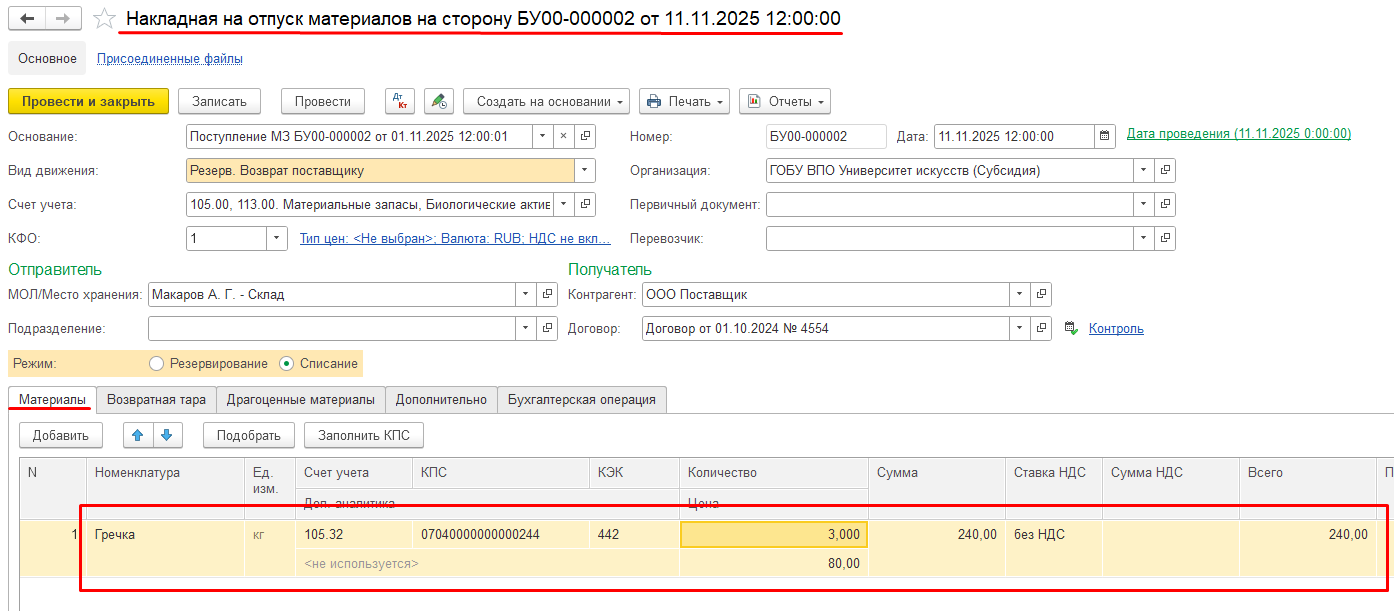This screenshot has height=611, width=1394.
Task: Click the Количество cell with 3,000
Action: tap(774, 534)
